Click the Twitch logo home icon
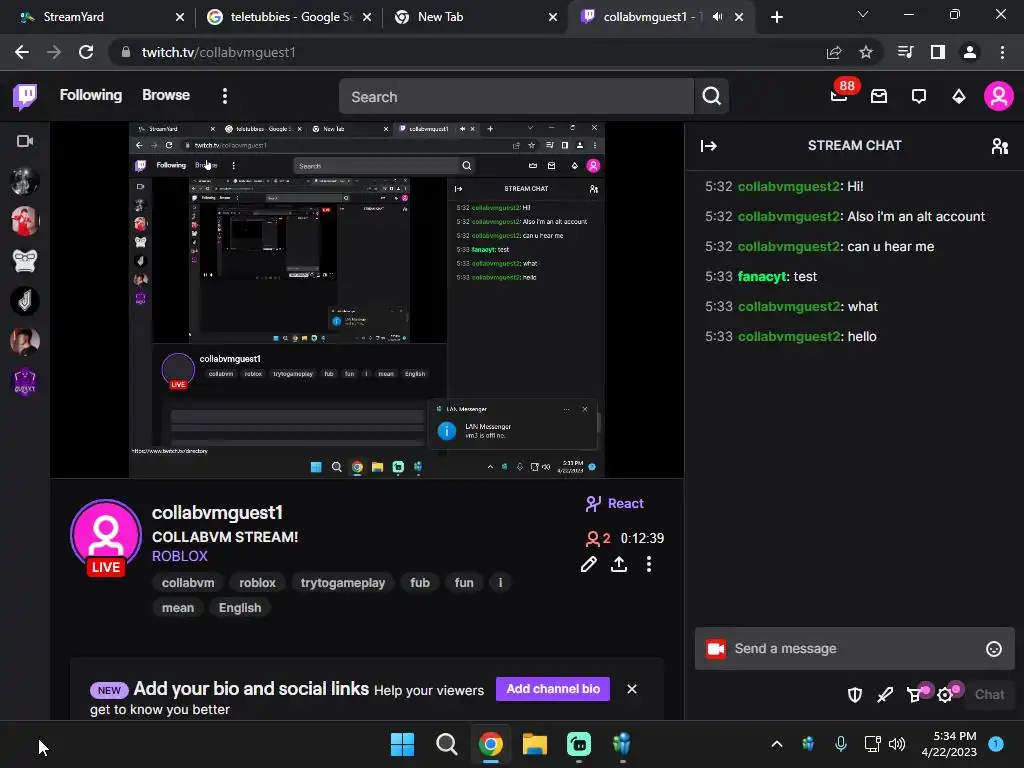 point(25,97)
